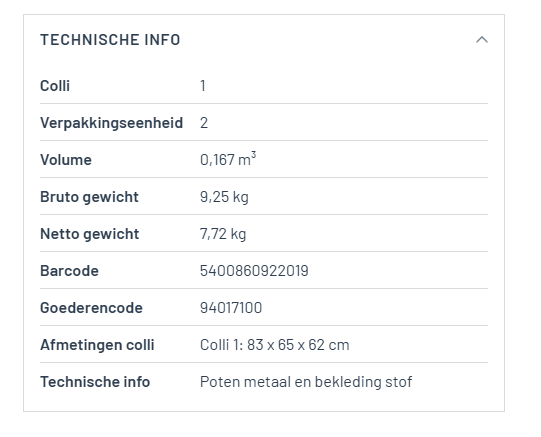This screenshot has width=541, height=437.
Task: Click the Technische info row label
Action: (95, 382)
